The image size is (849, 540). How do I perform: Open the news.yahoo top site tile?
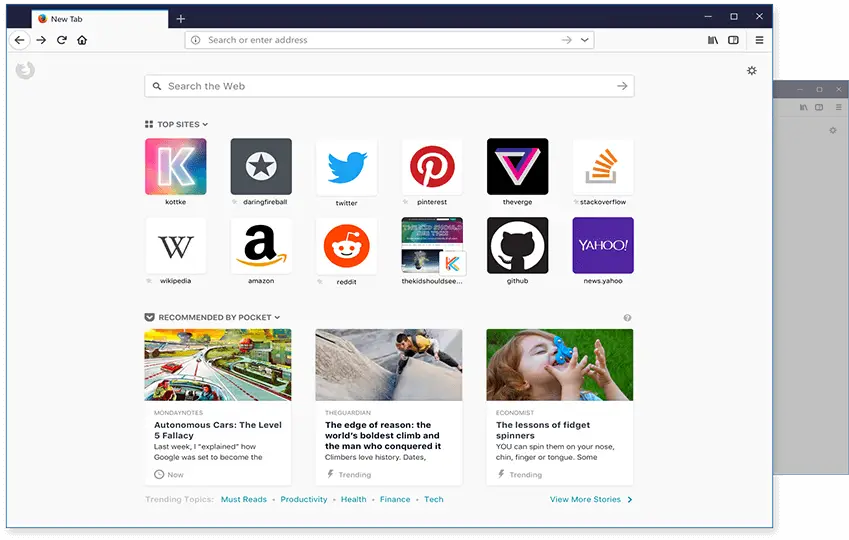603,245
